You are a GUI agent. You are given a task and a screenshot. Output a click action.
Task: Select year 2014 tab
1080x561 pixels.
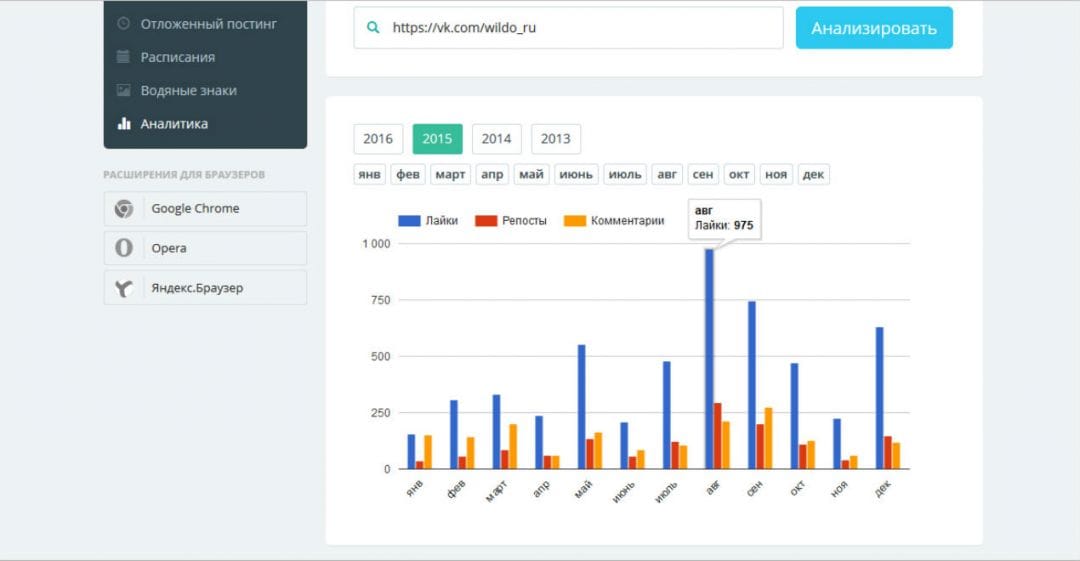(x=497, y=139)
